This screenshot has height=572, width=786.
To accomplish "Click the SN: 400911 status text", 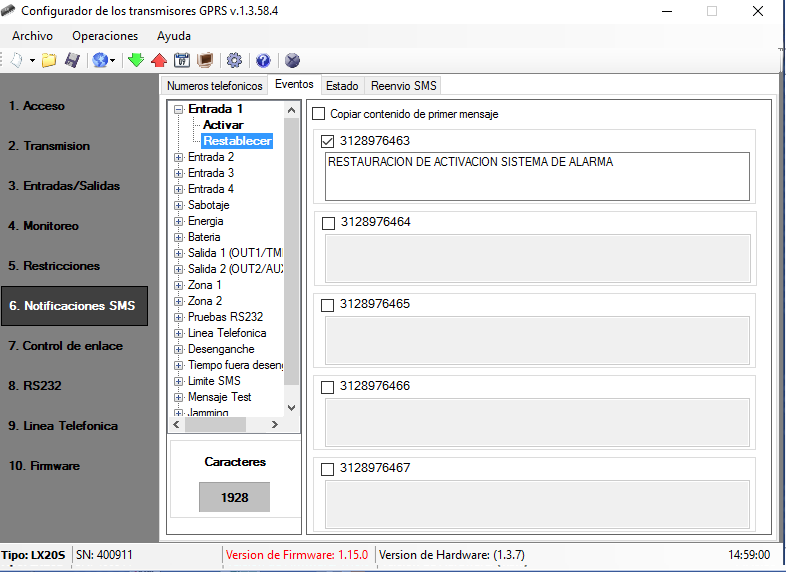I will click(x=104, y=555).
